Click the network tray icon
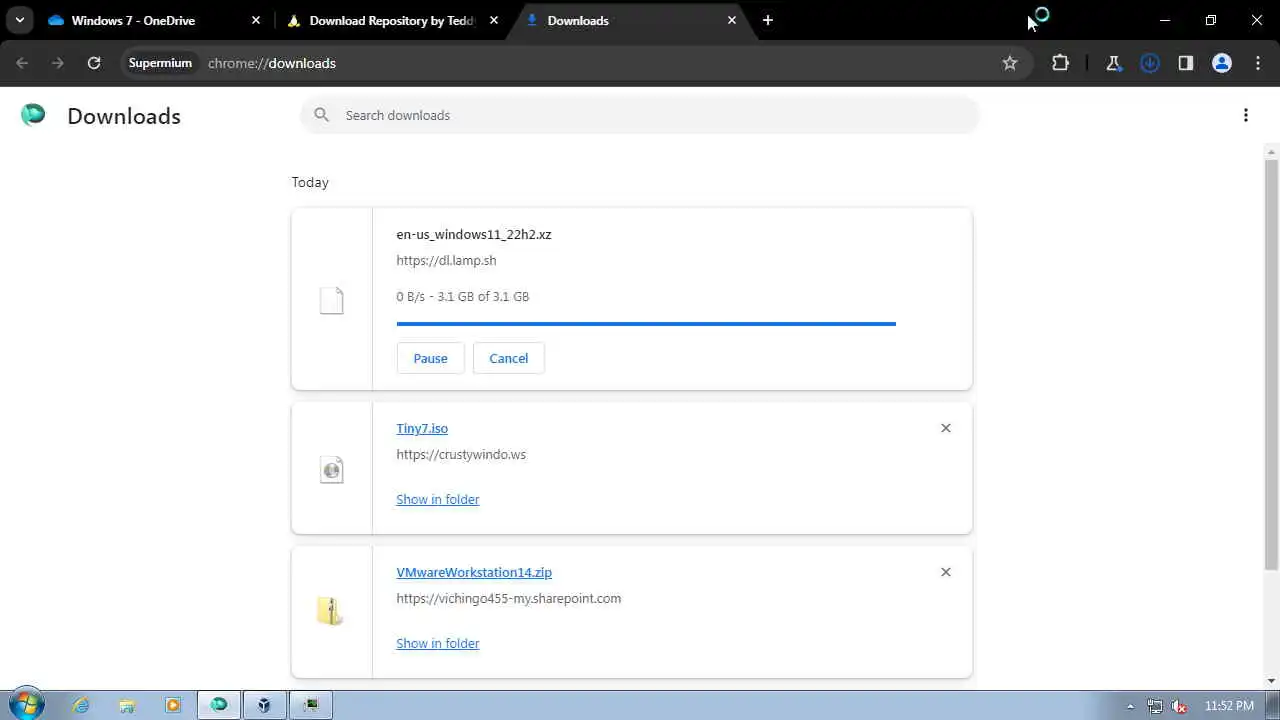The image size is (1280, 720). point(1155,705)
